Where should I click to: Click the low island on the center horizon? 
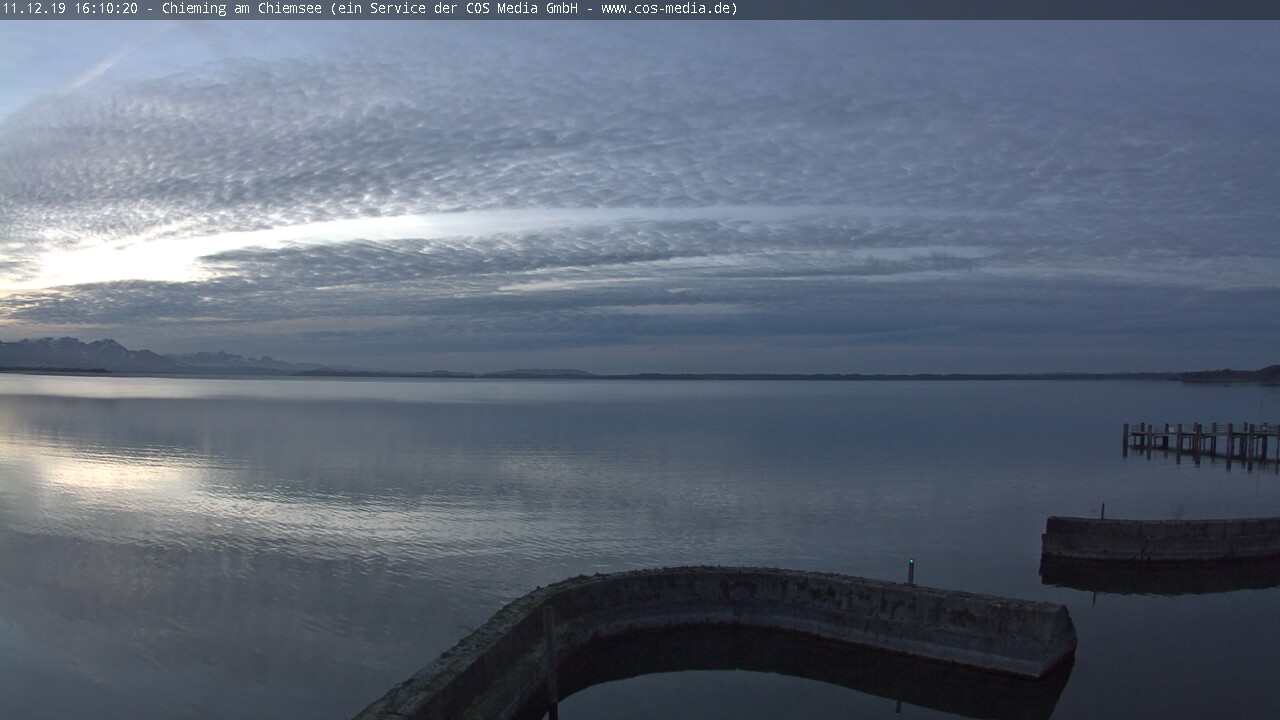tap(540, 373)
